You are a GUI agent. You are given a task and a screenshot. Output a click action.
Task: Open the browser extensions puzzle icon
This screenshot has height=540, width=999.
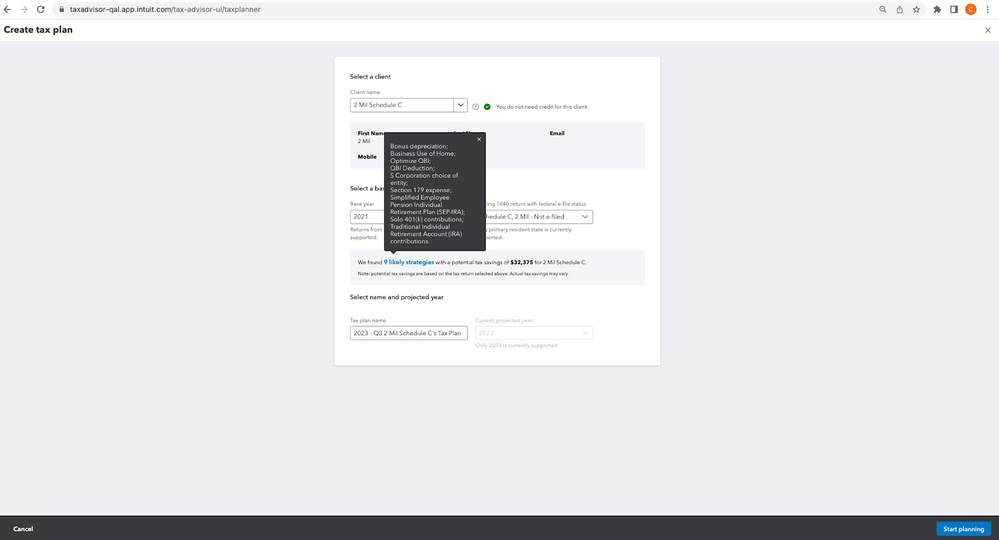937,9
